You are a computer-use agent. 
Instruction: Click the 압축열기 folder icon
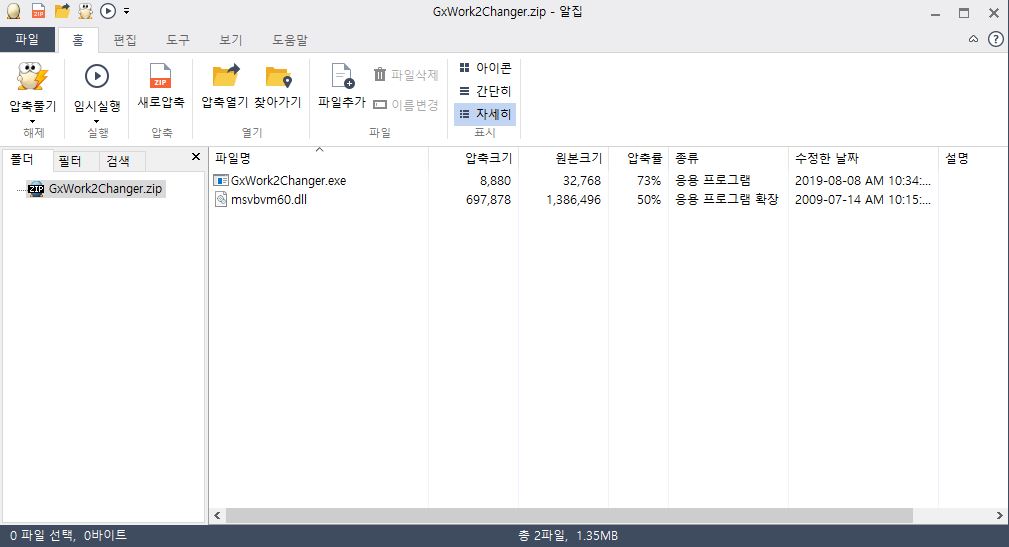tap(225, 75)
